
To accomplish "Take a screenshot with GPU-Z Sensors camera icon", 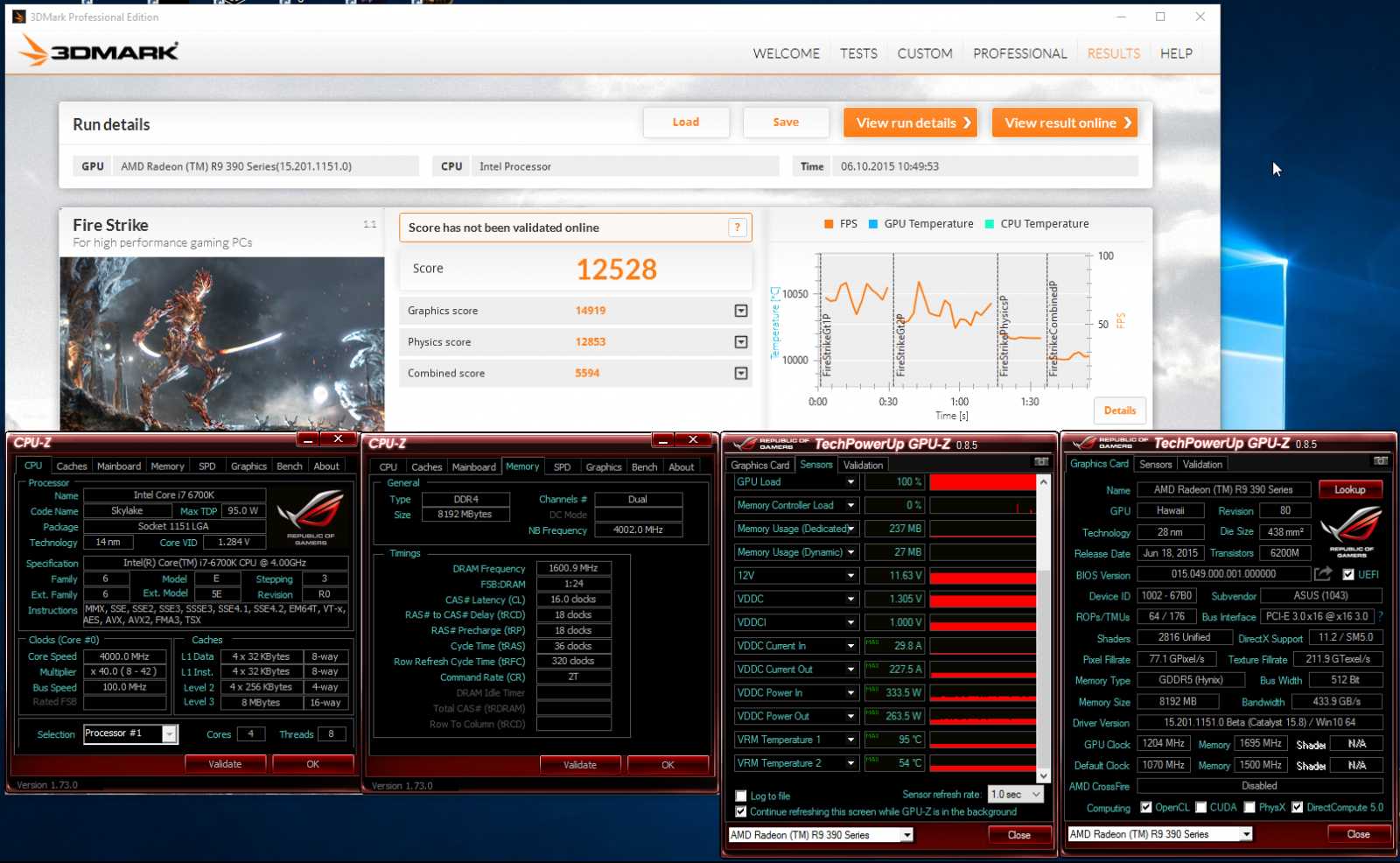I will tap(1041, 462).
